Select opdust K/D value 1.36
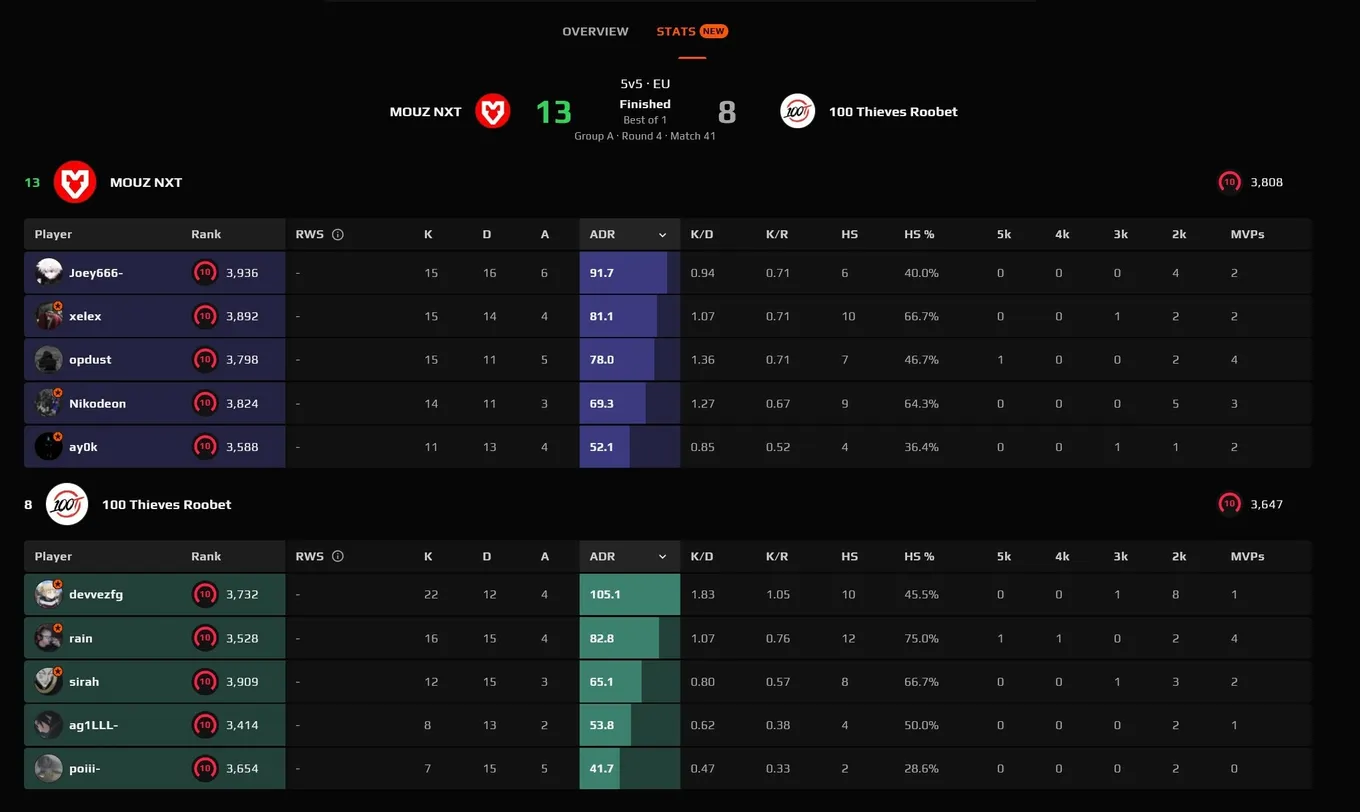The height and width of the screenshot is (812, 1360). tap(702, 360)
